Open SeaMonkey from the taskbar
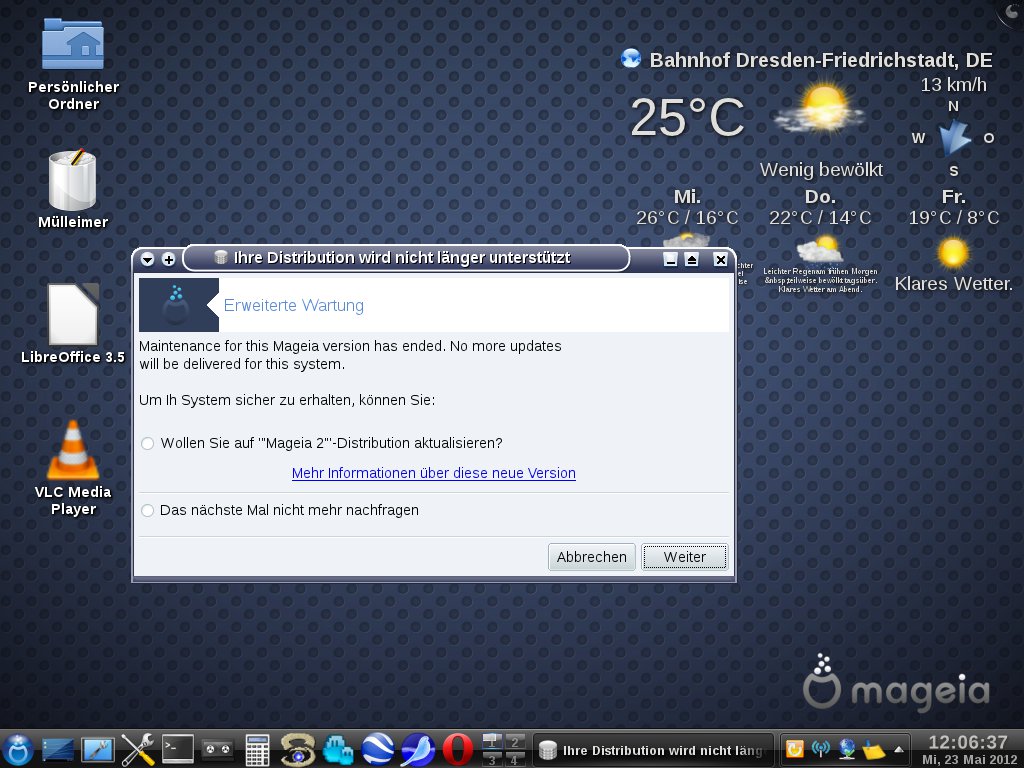Viewport: 1024px width, 768px height. point(418,749)
